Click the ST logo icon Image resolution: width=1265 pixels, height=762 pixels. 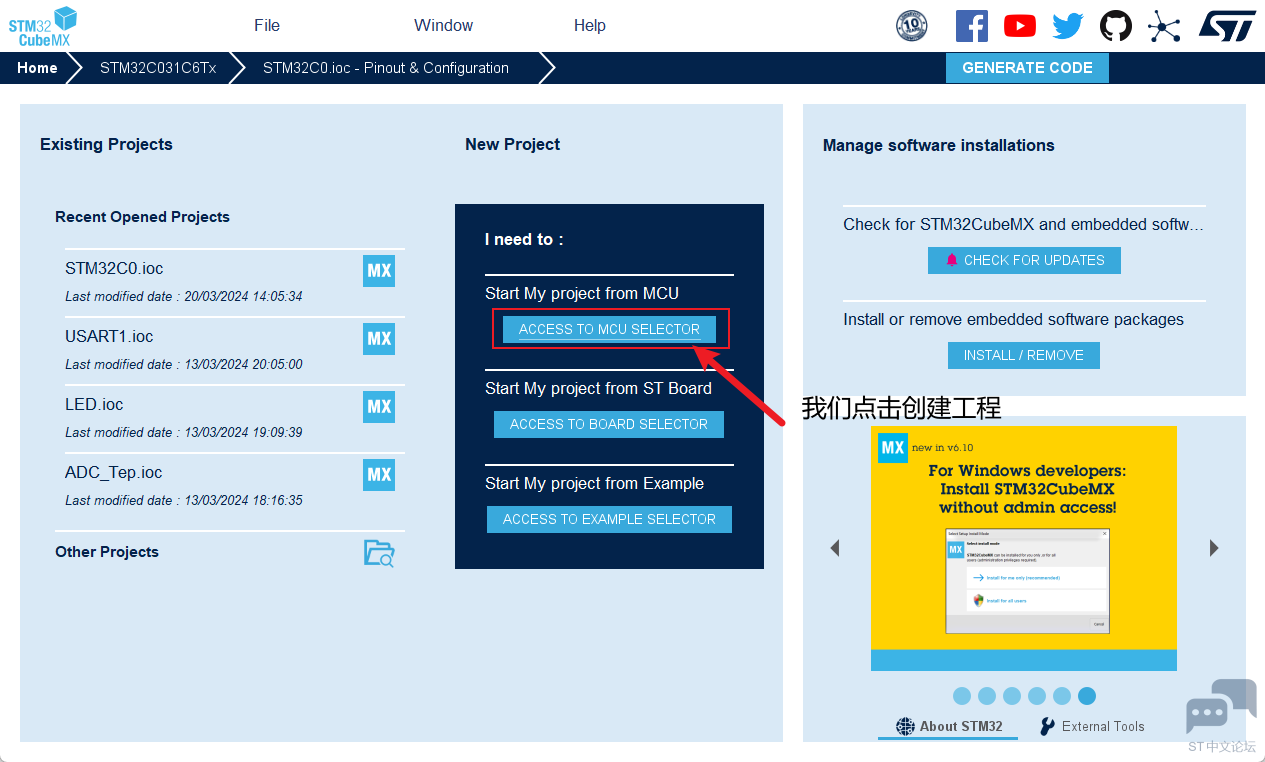click(1227, 26)
